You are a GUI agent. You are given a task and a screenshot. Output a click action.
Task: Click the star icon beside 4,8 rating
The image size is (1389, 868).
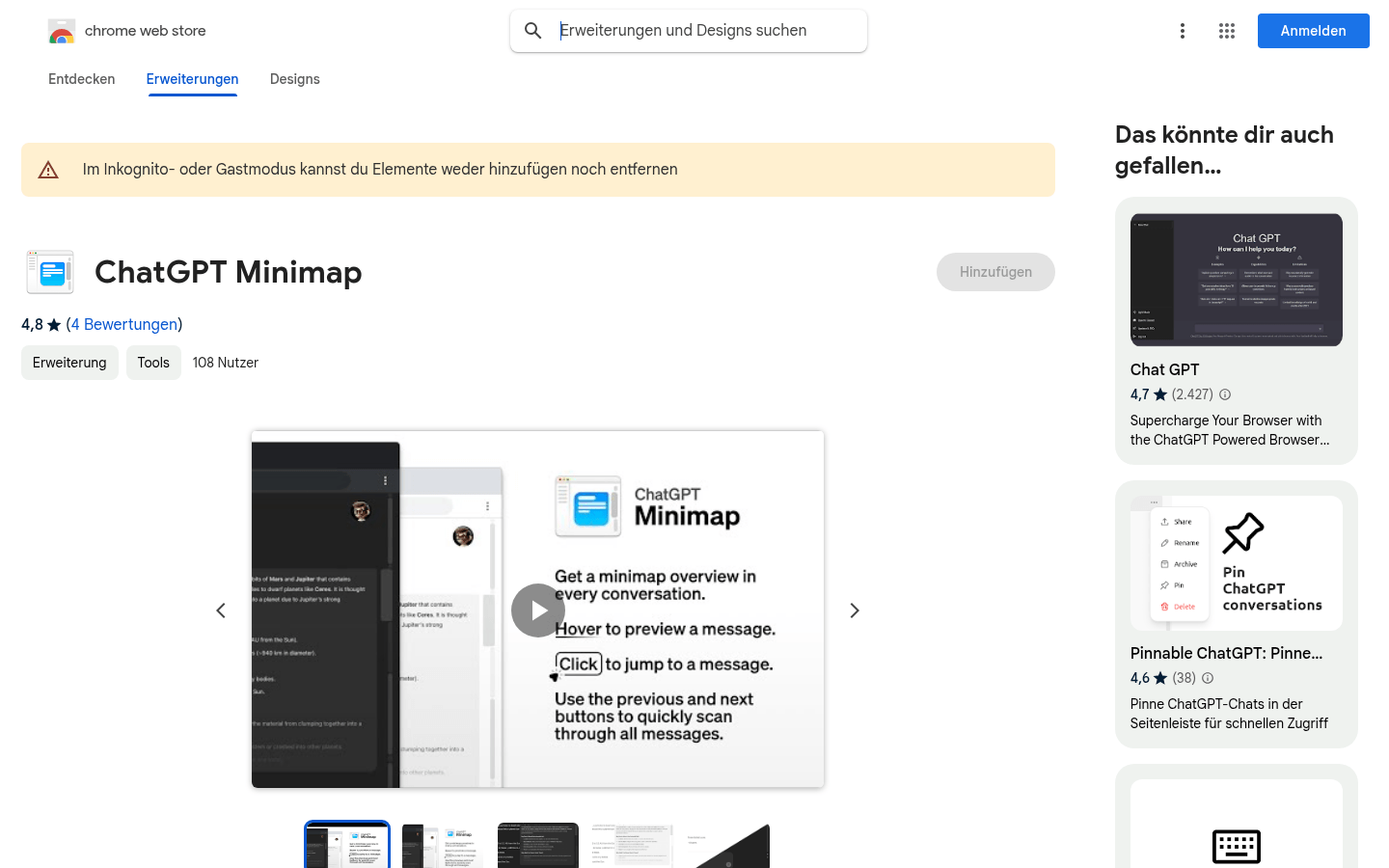(x=54, y=325)
